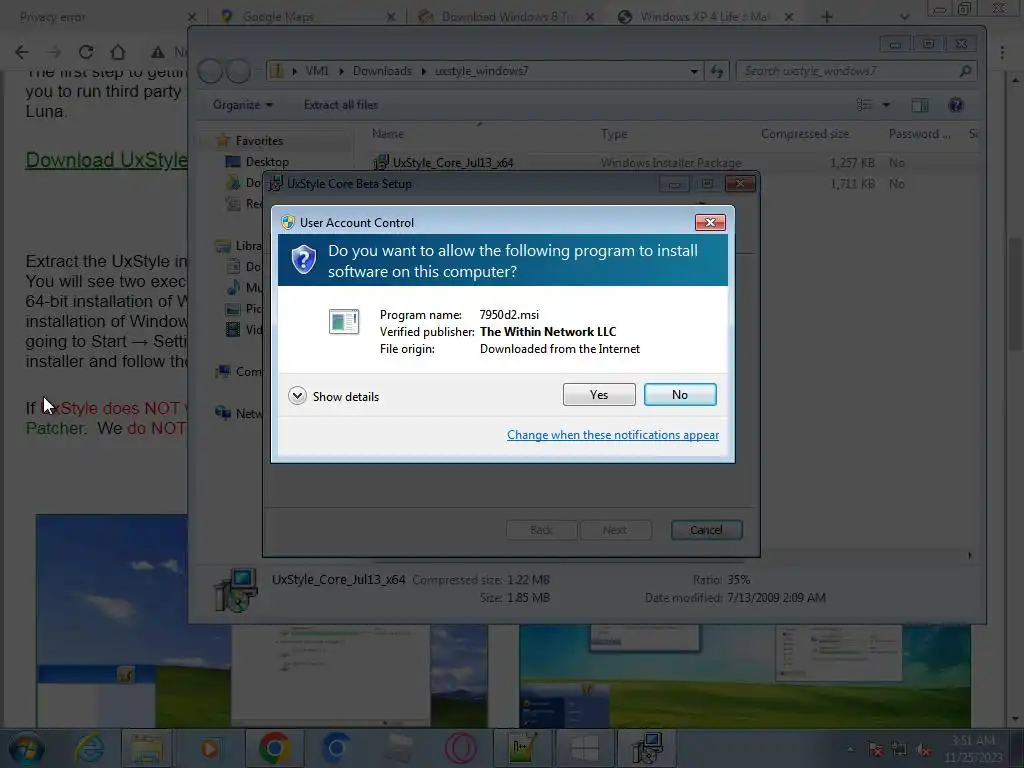
Task: Switch to Download Windows 8 browser tab
Action: tap(504, 17)
